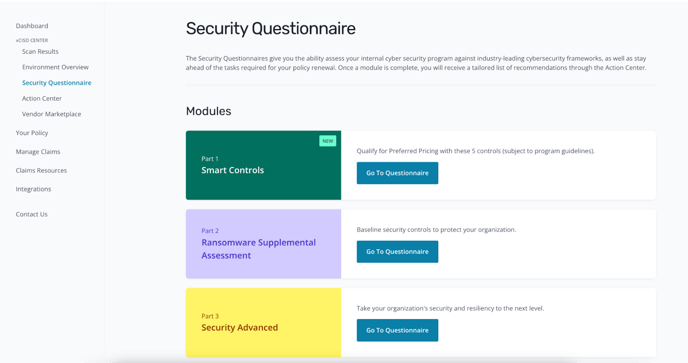The width and height of the screenshot is (688, 363).
Task: Click the purple Ransomware Supplemental Assessment tile
Action: point(263,244)
